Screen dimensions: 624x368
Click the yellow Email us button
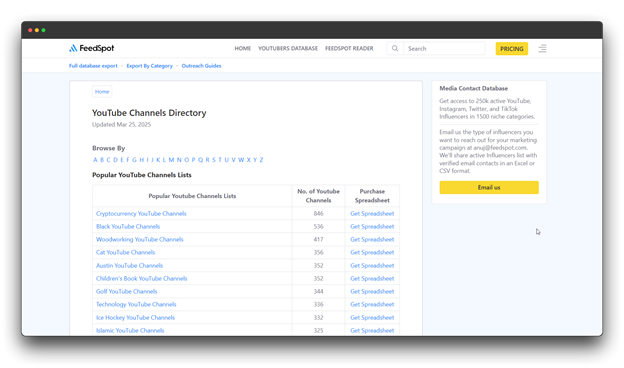point(489,187)
